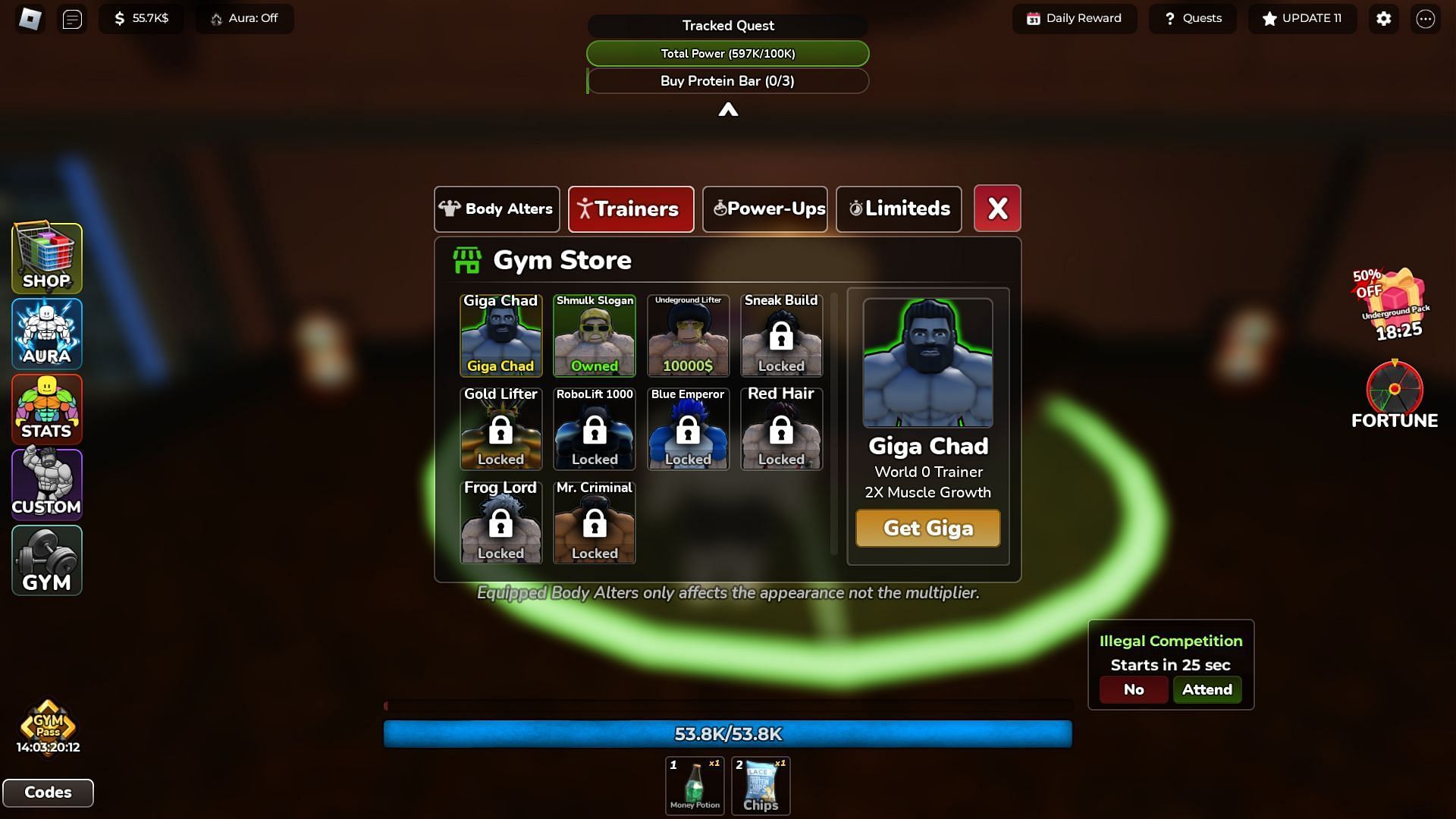Click the Underground Lifter trainer
This screenshot has height=819, width=1456.
[x=688, y=333]
